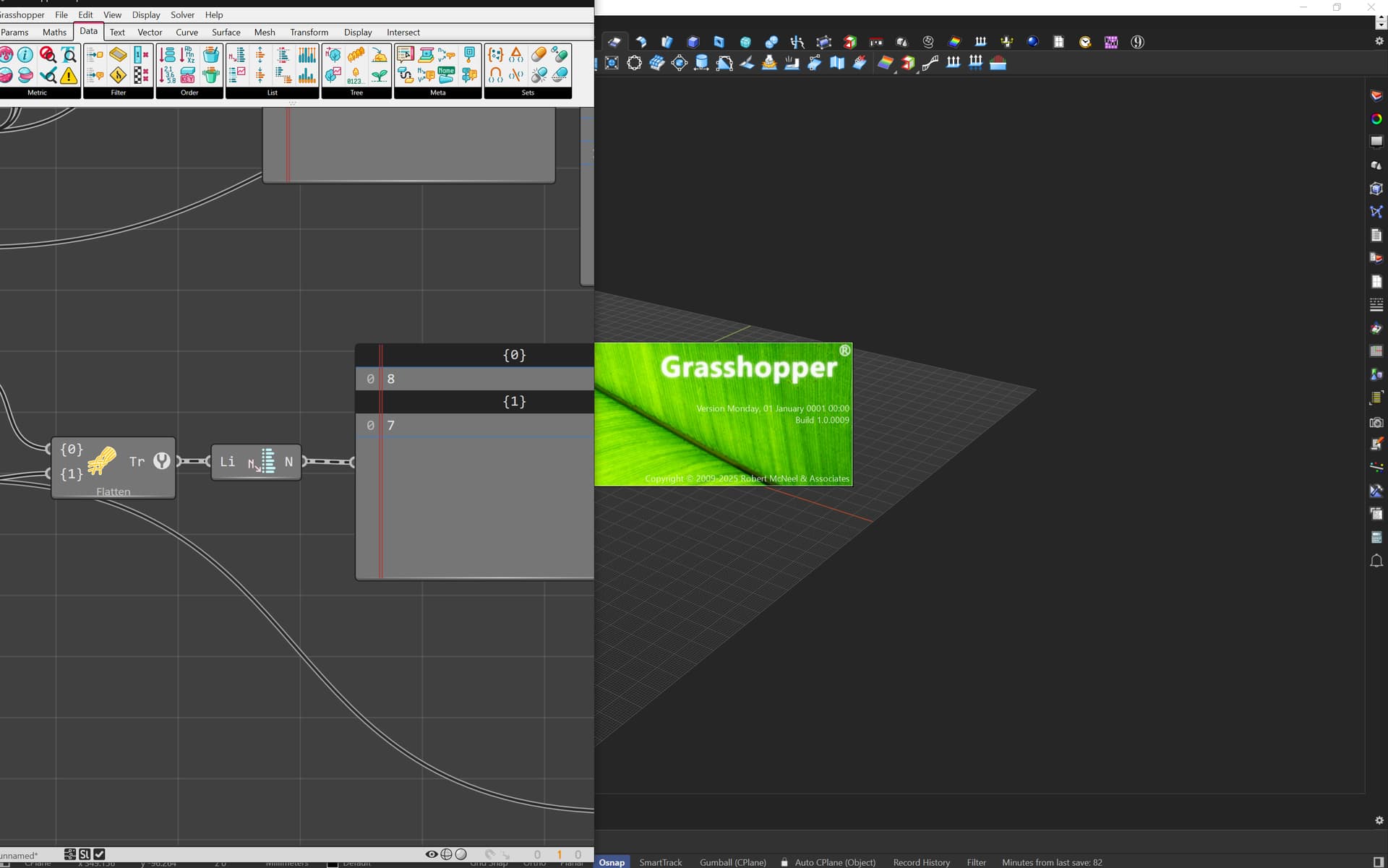
Task: Open the Layers panel icon in right sidebar
Action: click(x=1376, y=95)
